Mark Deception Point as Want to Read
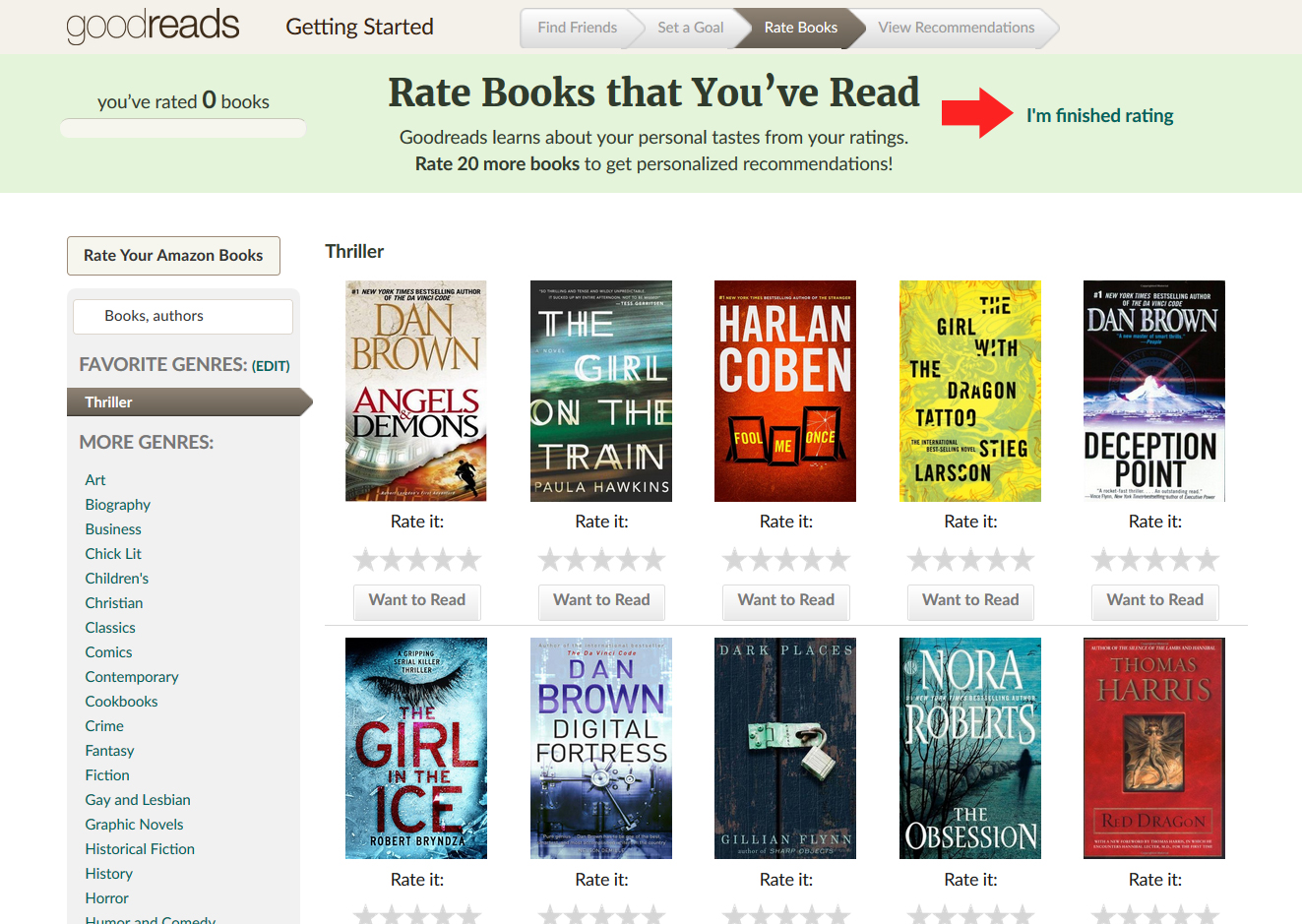This screenshot has height=924, width=1302. [1155, 601]
